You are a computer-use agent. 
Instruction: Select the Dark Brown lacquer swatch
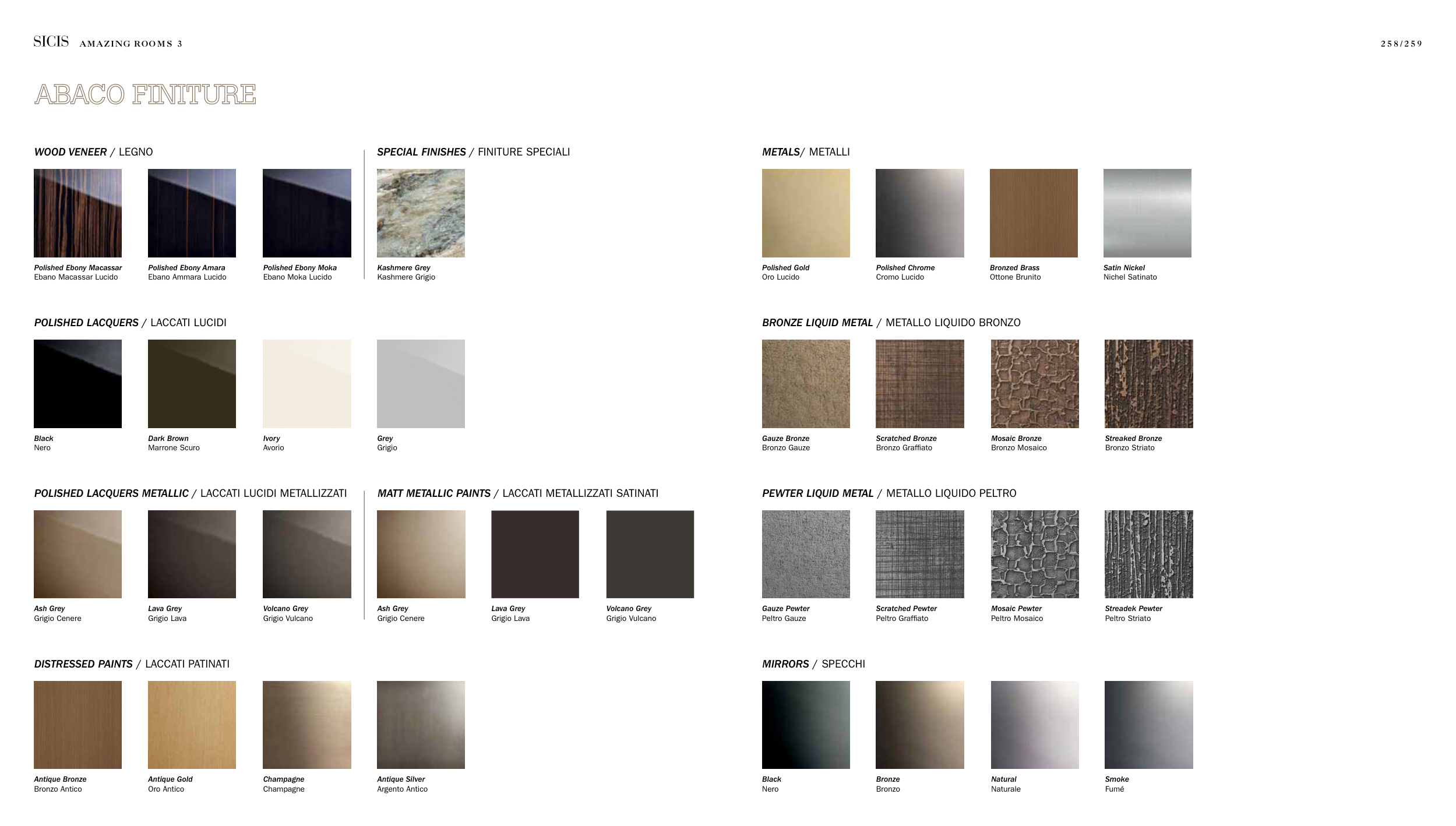pyautogui.click(x=192, y=384)
